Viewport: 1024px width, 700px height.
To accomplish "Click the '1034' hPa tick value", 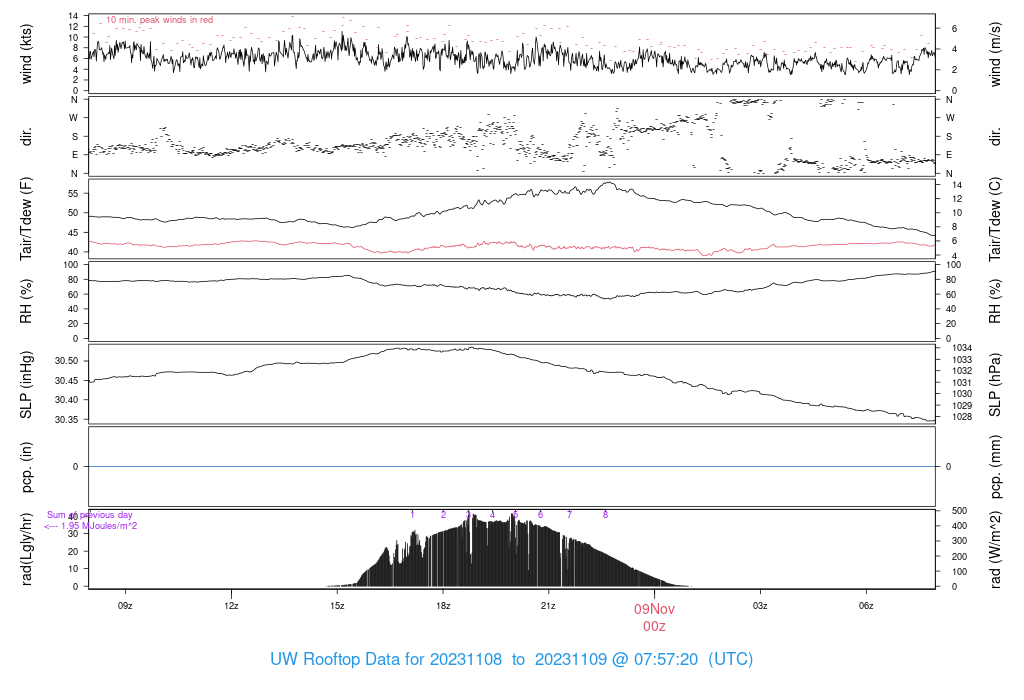I will [x=962, y=348].
